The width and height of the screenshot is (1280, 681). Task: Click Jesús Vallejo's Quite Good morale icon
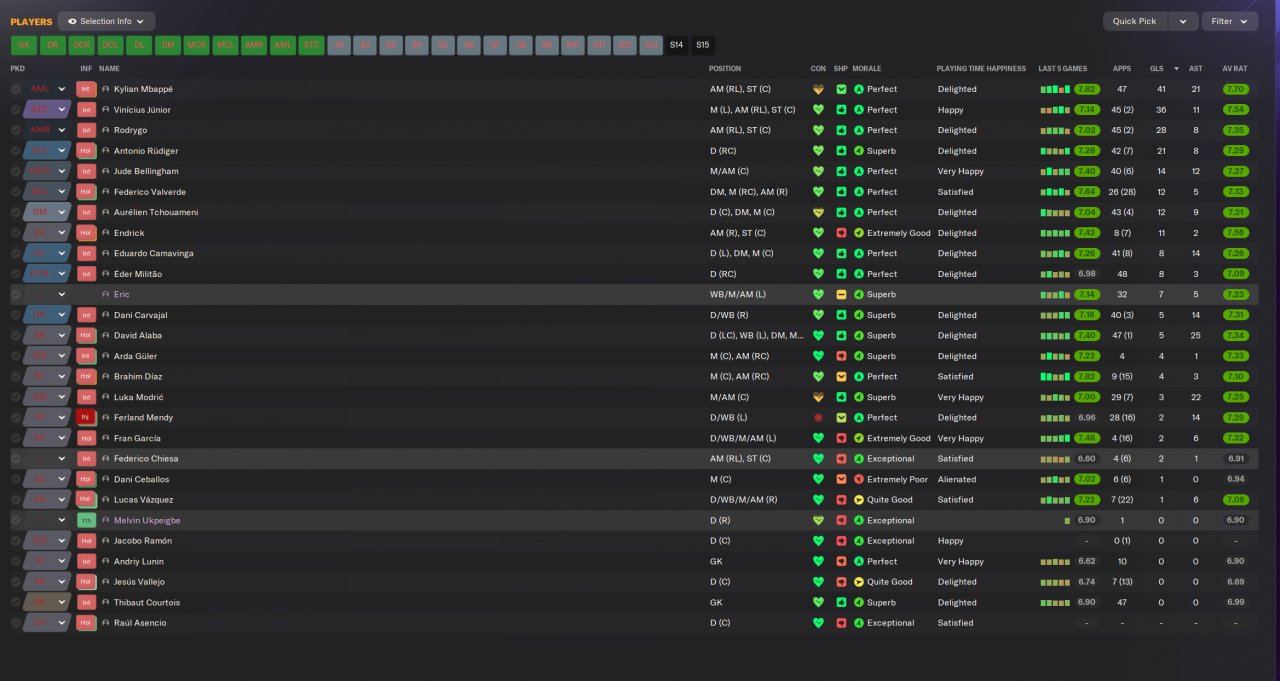[858, 581]
